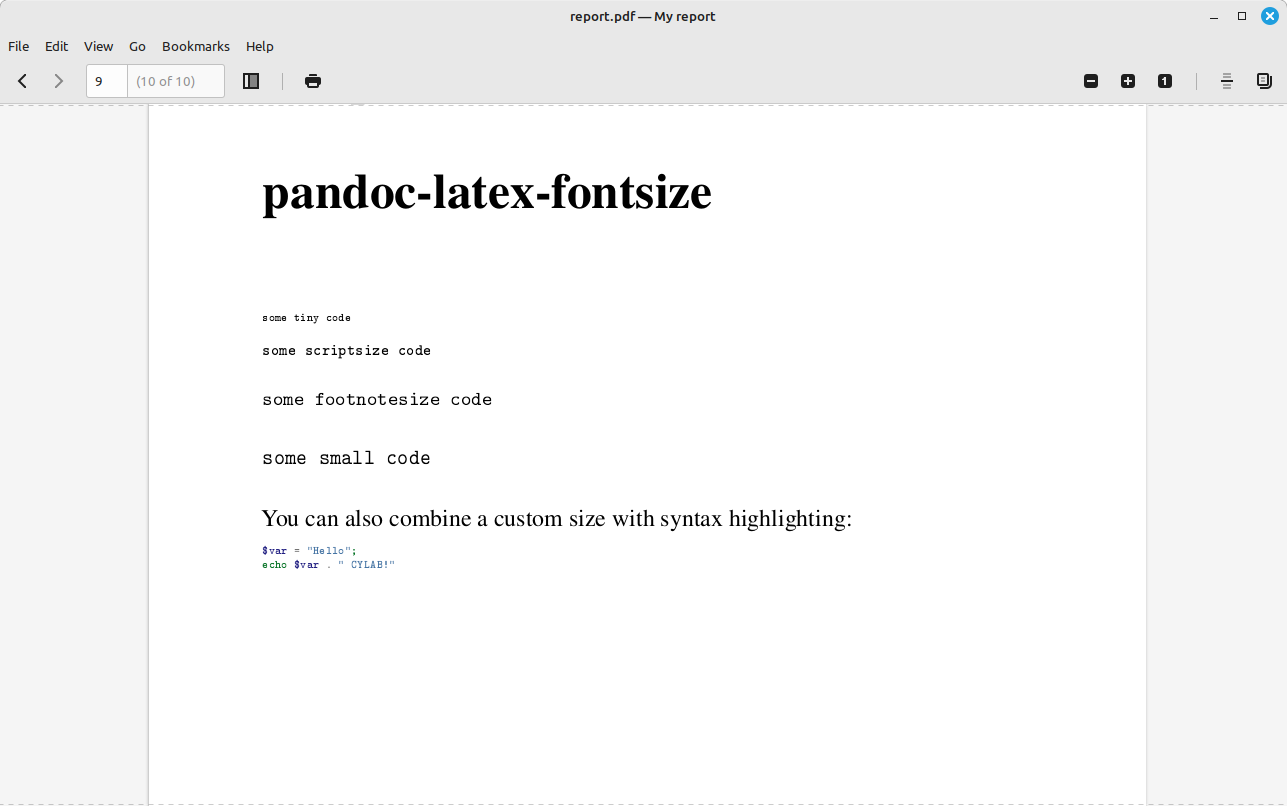Image resolution: width=1287 pixels, height=806 pixels.
Task: Toggle continuous page mode icon
Action: [1227, 81]
